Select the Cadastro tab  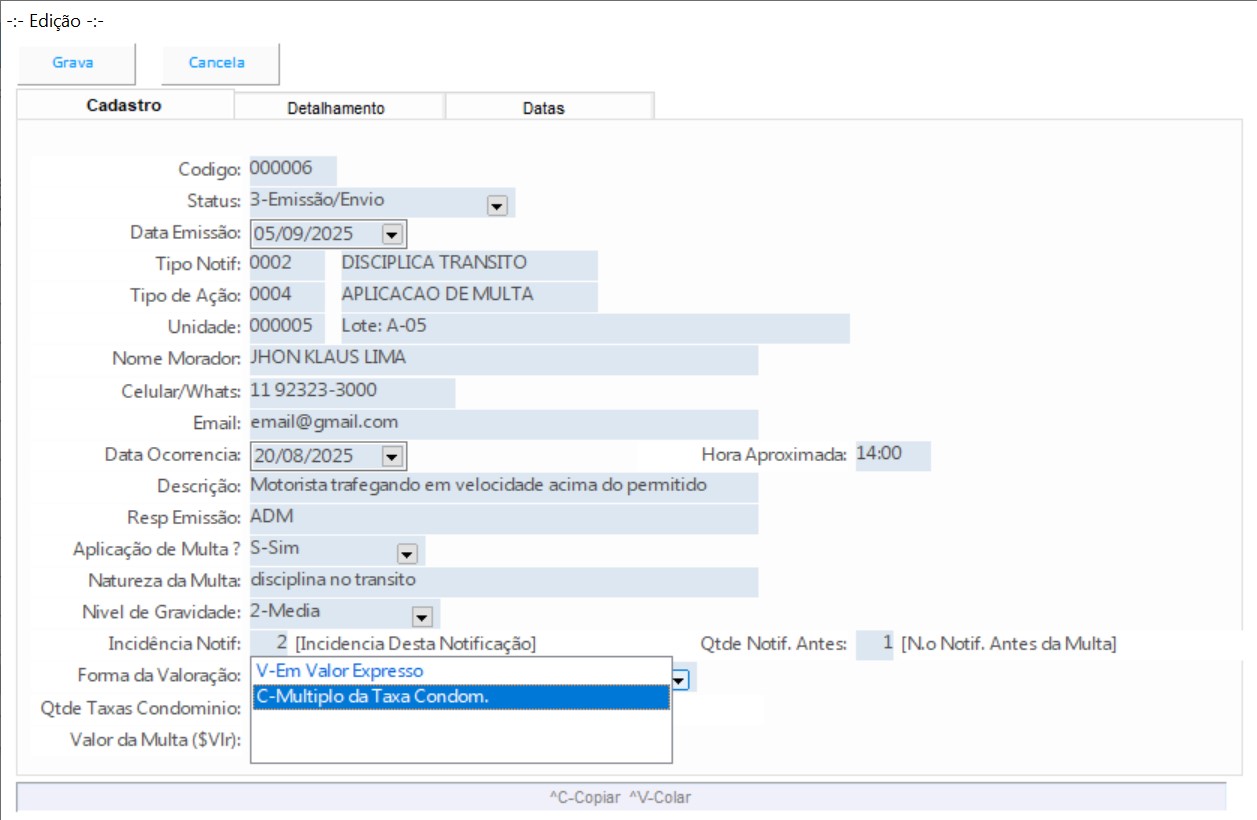pos(124,105)
